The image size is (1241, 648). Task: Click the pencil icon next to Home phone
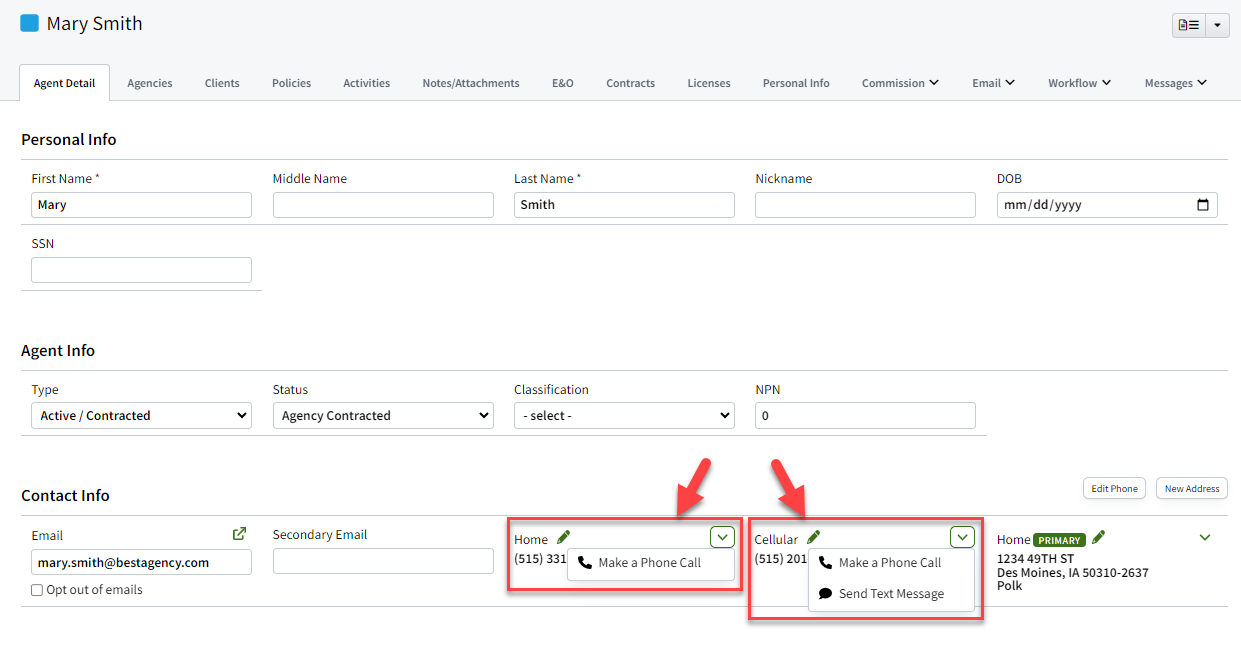tap(562, 537)
